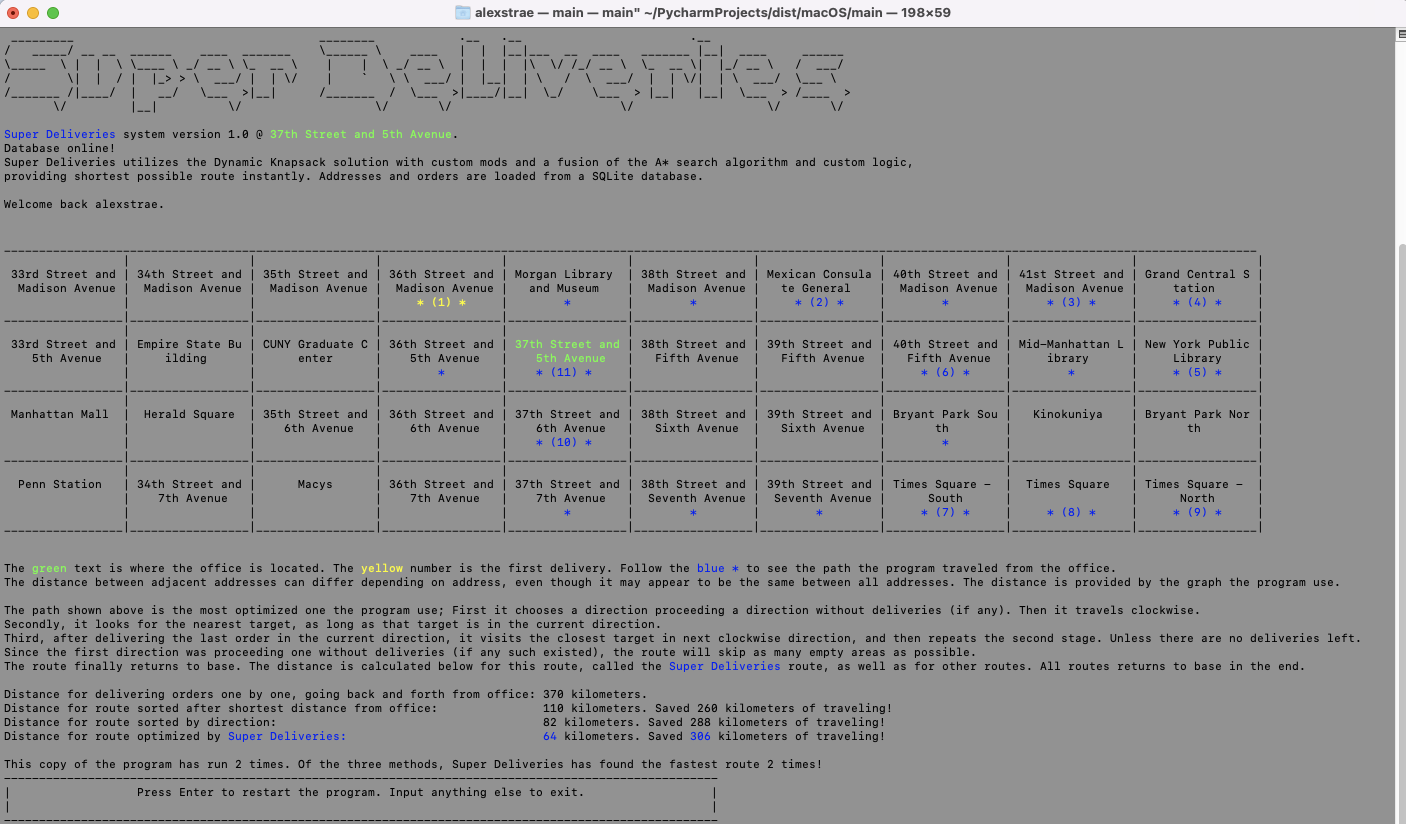Image resolution: width=1406 pixels, height=824 pixels.
Task: Click the blue '* (11) *' marker
Action: [564, 372]
